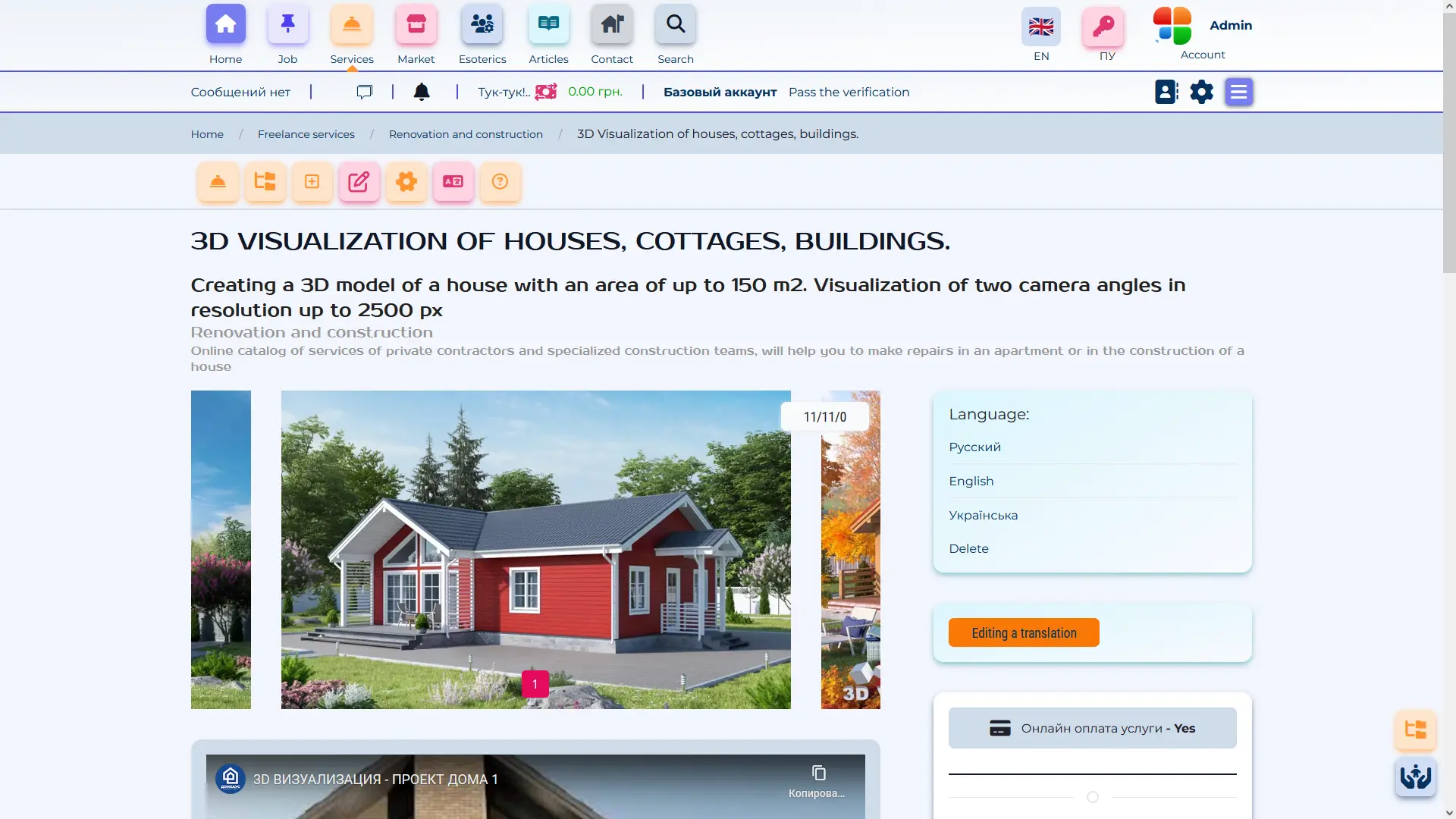Click the 11/11/0 counter badge
Image resolution: width=1456 pixels, height=819 pixels.
(824, 417)
